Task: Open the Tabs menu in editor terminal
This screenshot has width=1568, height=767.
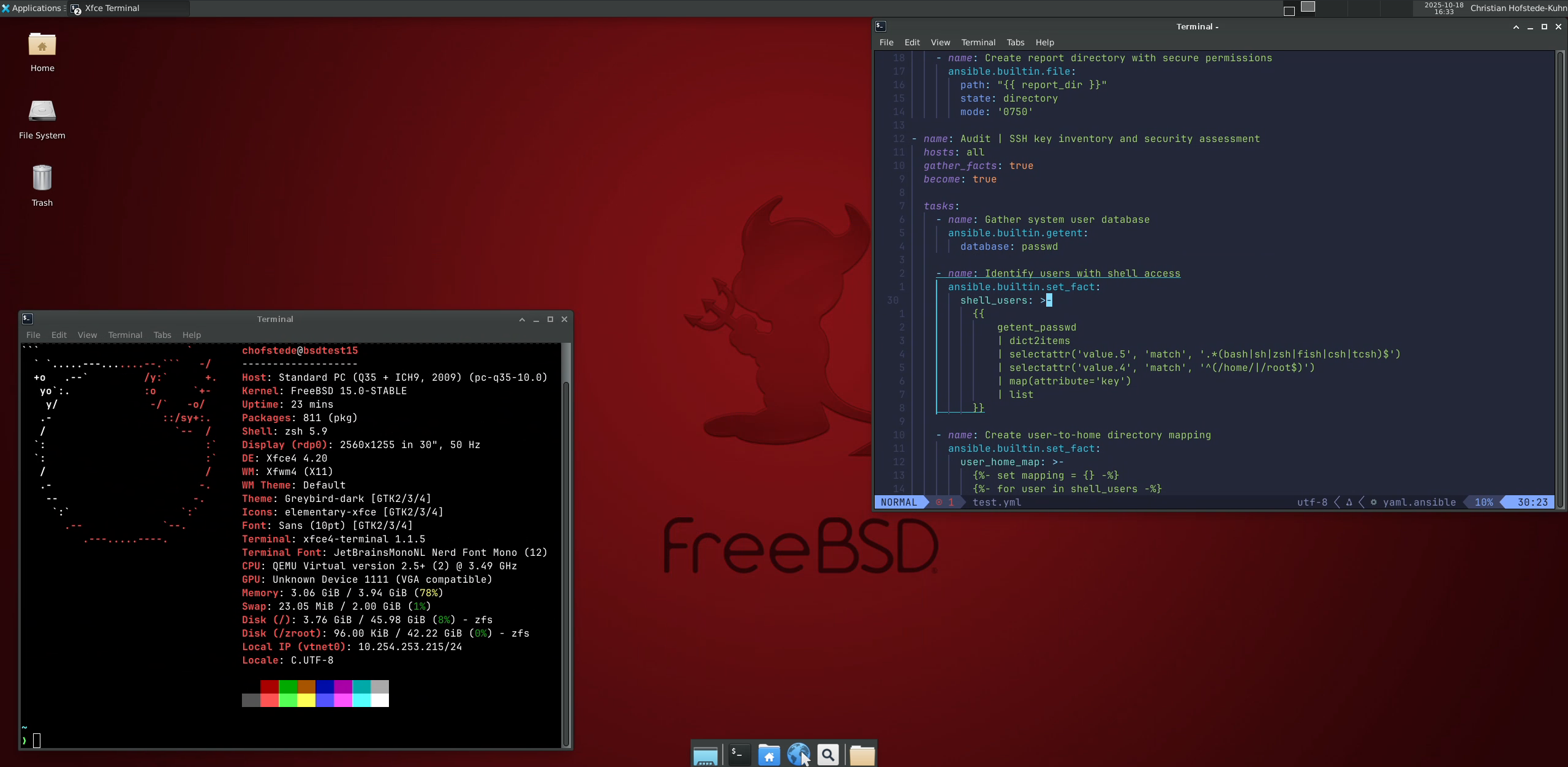Action: click(x=1015, y=42)
